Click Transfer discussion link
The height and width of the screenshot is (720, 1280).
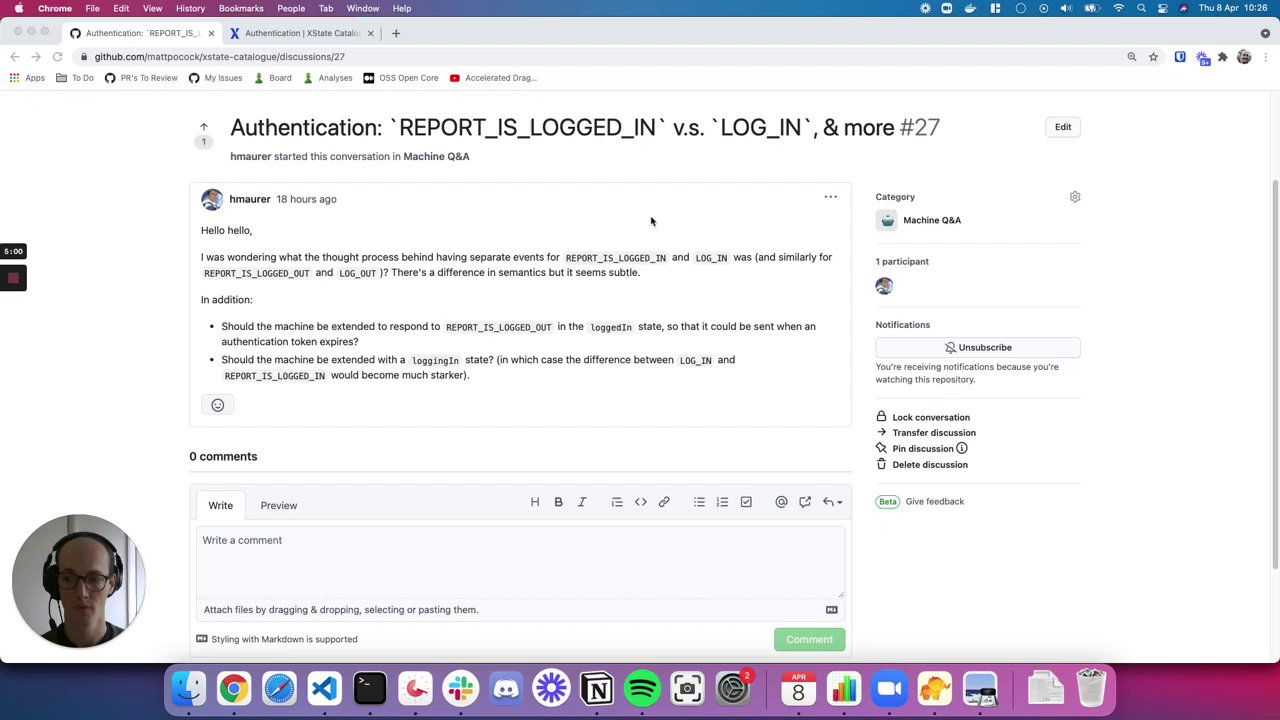pyautogui.click(x=934, y=433)
